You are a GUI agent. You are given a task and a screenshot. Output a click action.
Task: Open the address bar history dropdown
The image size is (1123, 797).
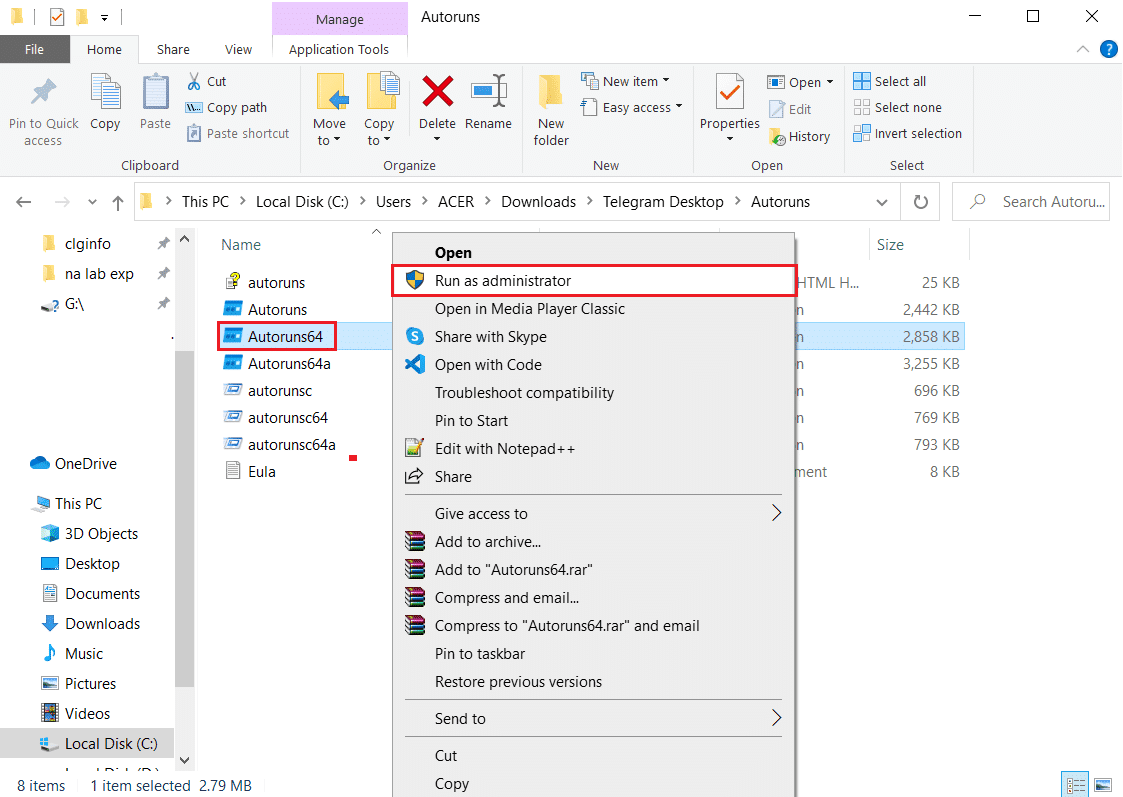(881, 201)
